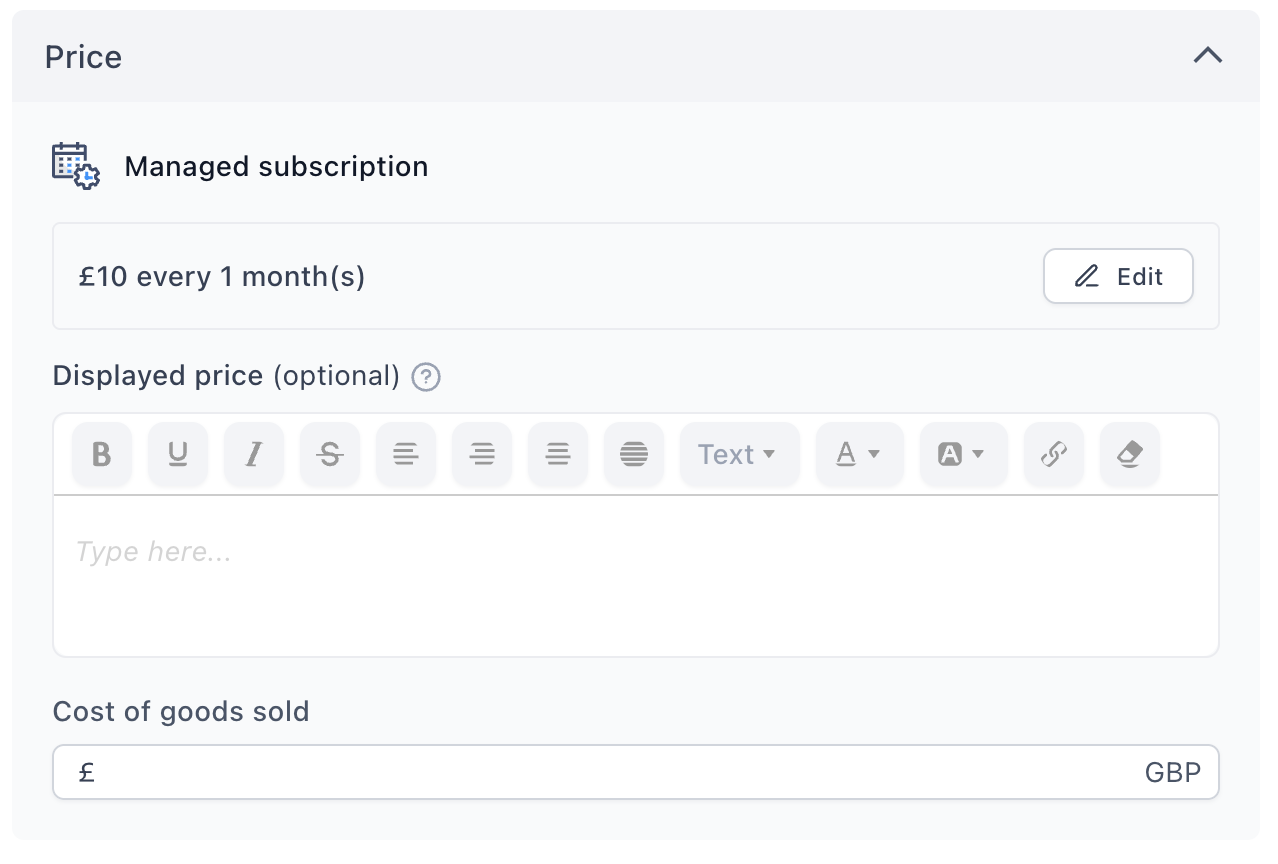Image resolution: width=1278 pixels, height=864 pixels.
Task: Align text to the right
Action: click(482, 454)
